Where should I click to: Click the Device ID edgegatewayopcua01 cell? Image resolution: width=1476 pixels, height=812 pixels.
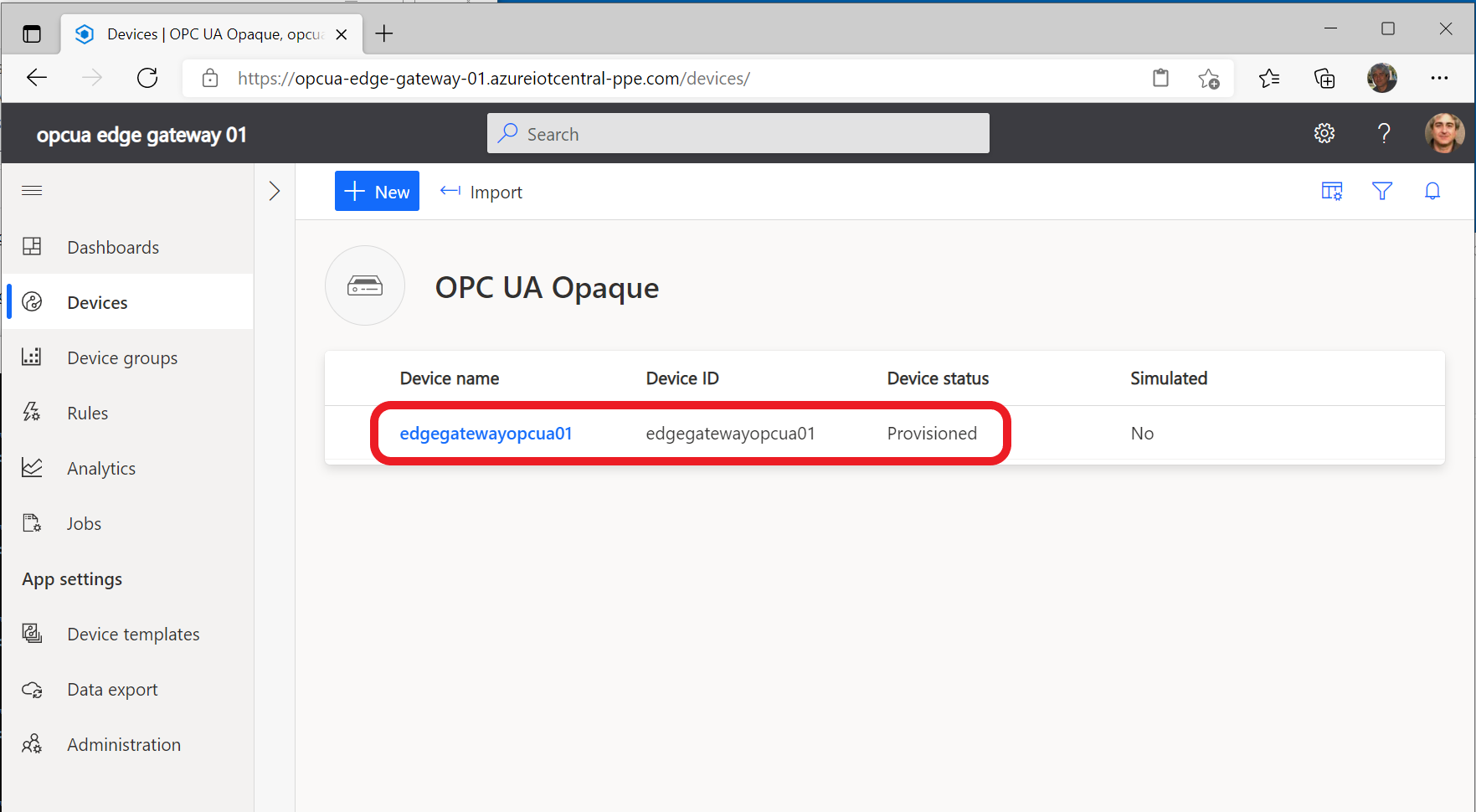730,433
